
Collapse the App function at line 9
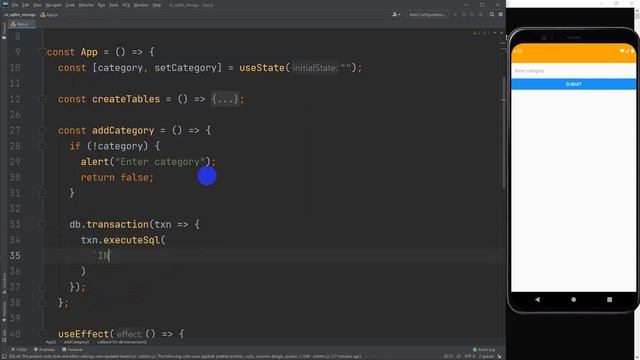42,52
